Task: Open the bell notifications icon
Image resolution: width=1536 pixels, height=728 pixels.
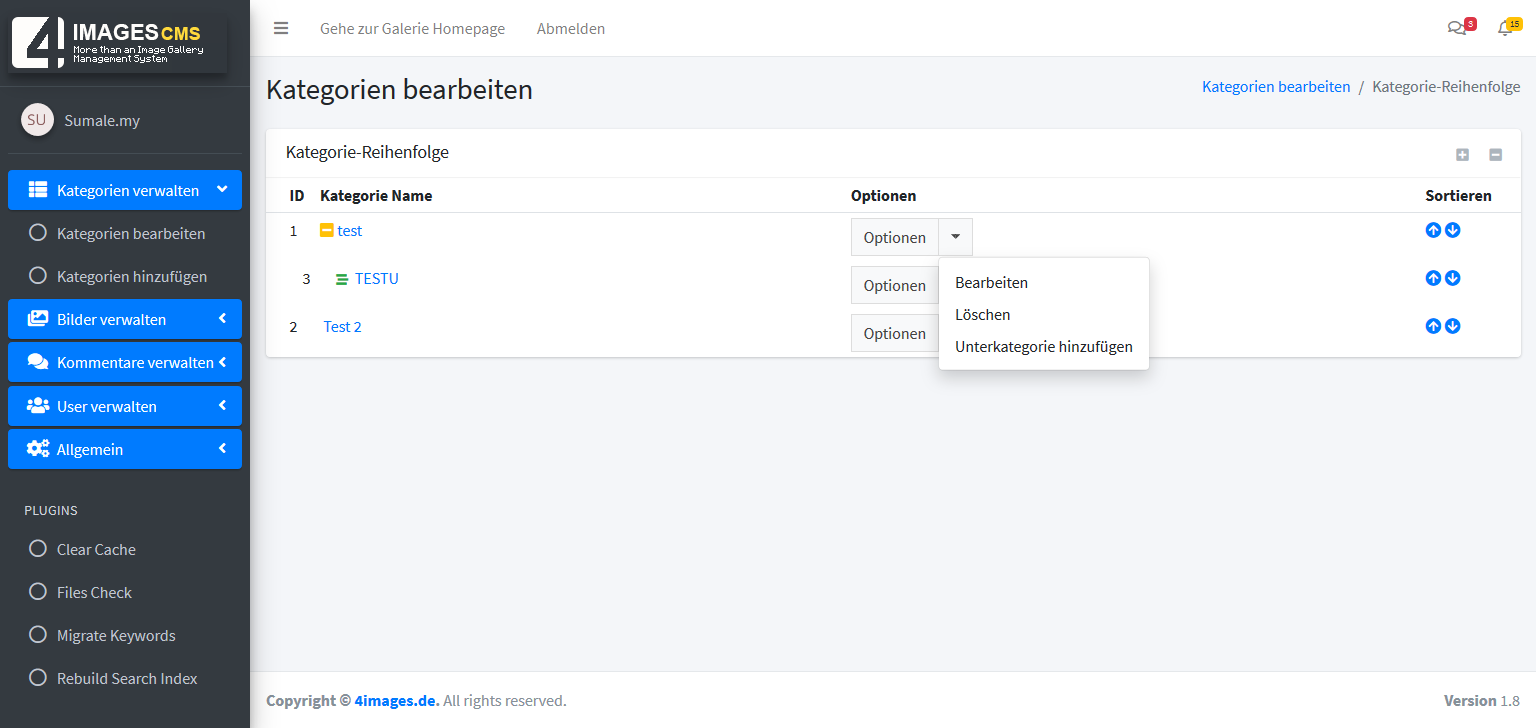Action: point(1505,29)
